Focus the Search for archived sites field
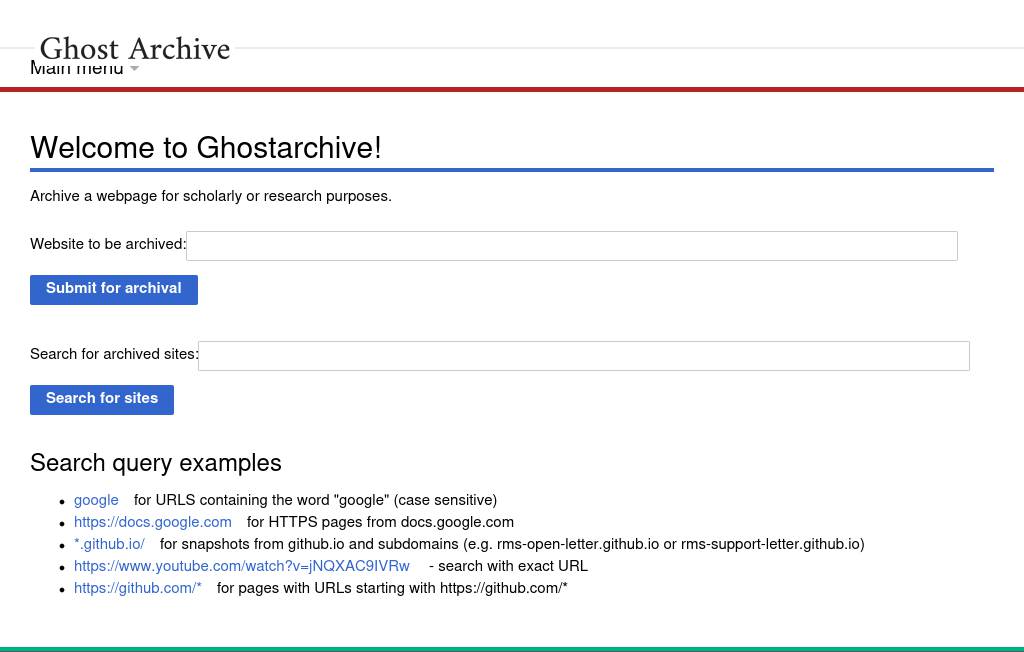Screen dimensions: 1024x652 pyautogui.click(x=583, y=356)
